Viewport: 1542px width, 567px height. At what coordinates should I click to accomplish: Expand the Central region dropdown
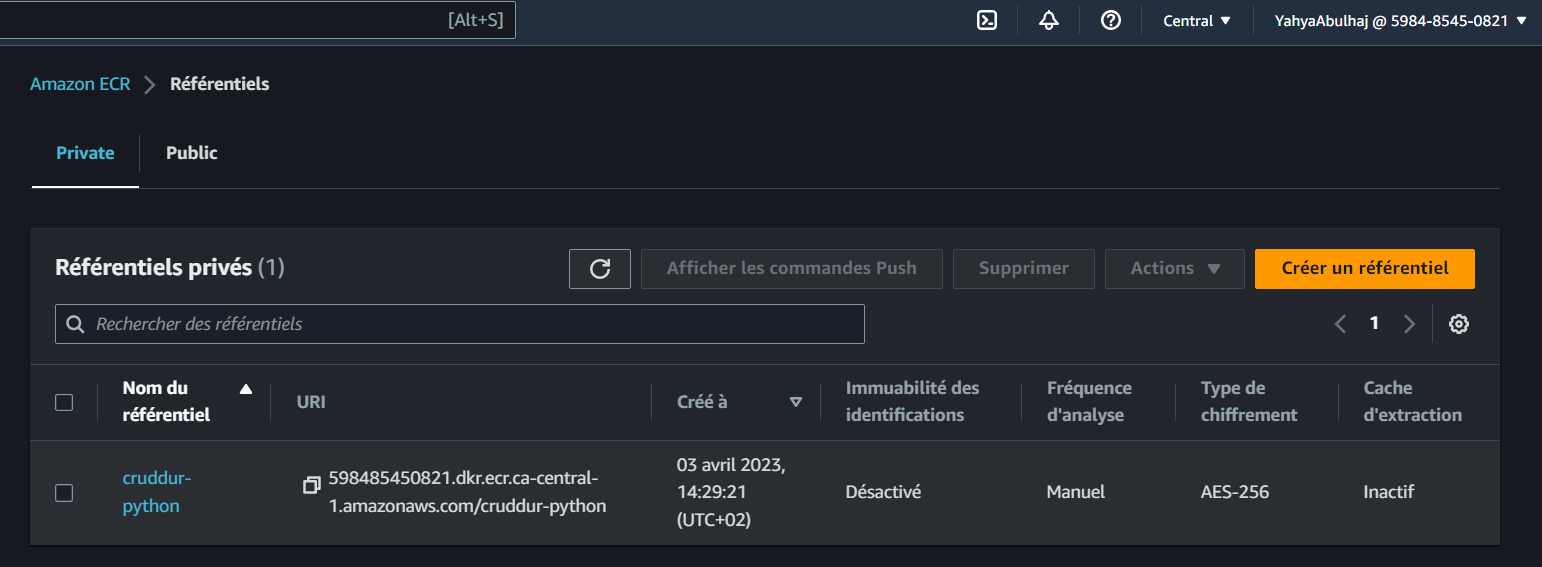(x=1197, y=20)
